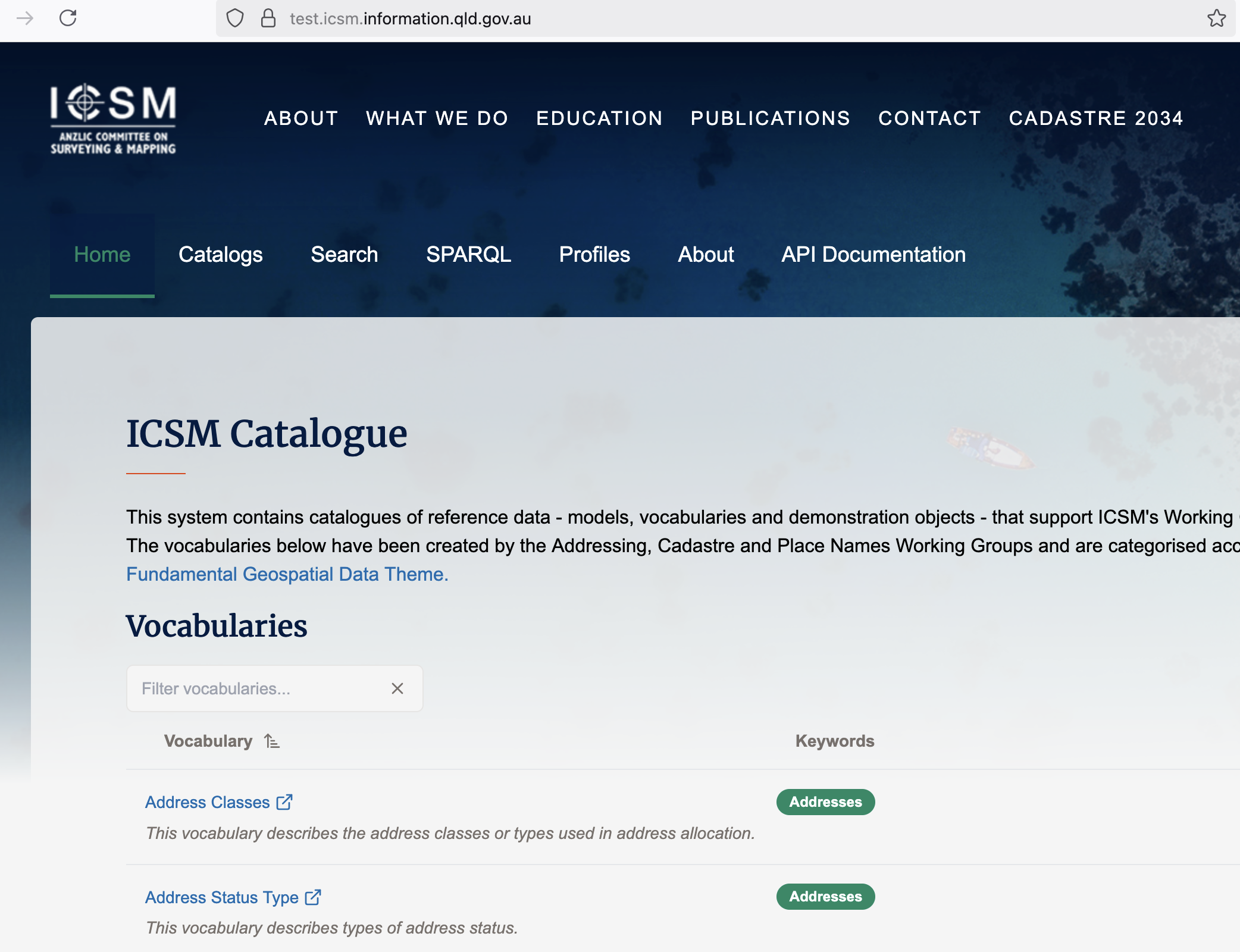Open the external link icon beside Address Status Type

313,897
